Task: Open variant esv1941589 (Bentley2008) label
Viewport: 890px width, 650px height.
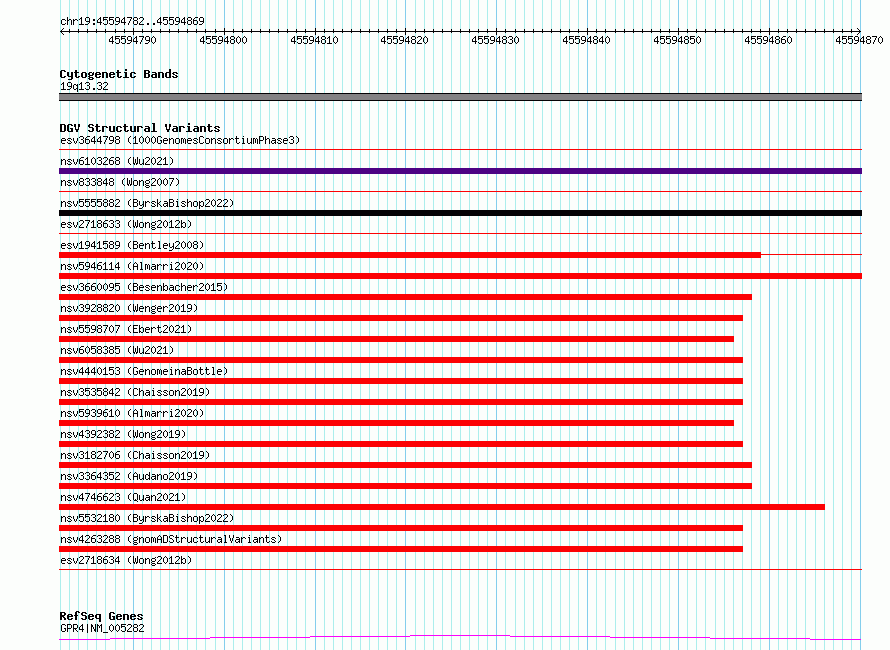Action: [x=132, y=245]
